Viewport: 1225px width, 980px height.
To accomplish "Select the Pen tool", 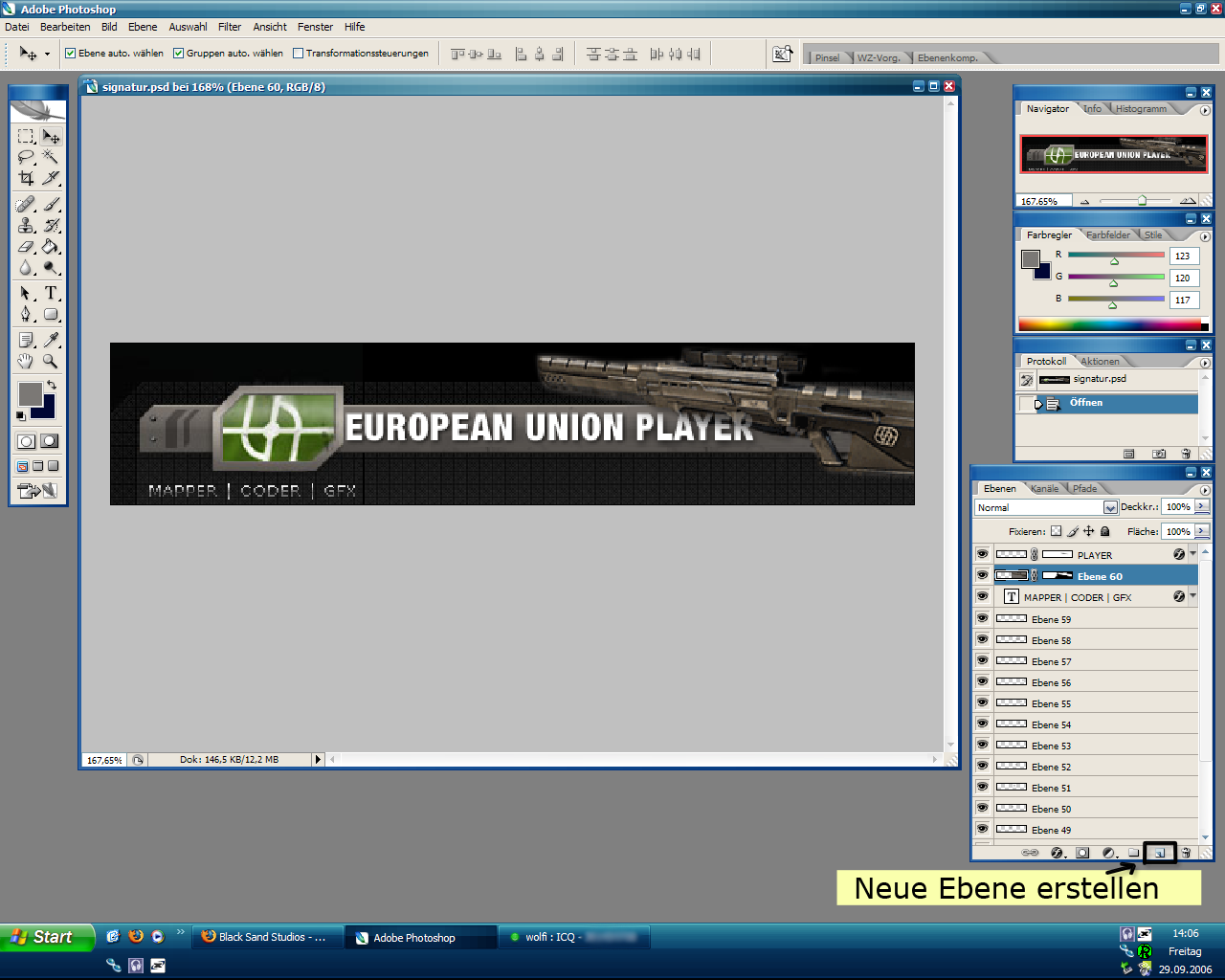I will pyautogui.click(x=26, y=314).
